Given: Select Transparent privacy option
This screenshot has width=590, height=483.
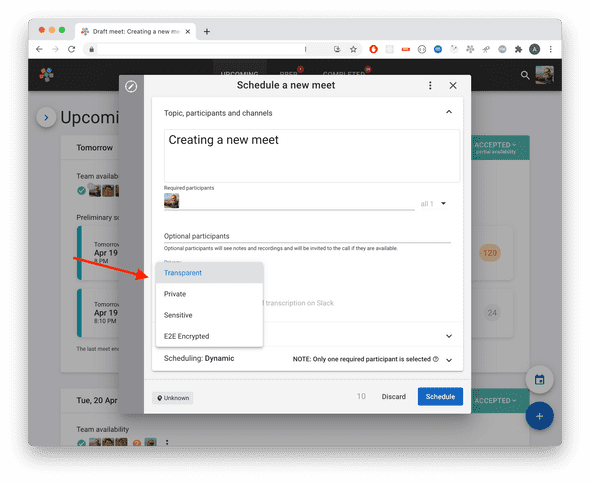Looking at the screenshot, I should click(x=209, y=273).
